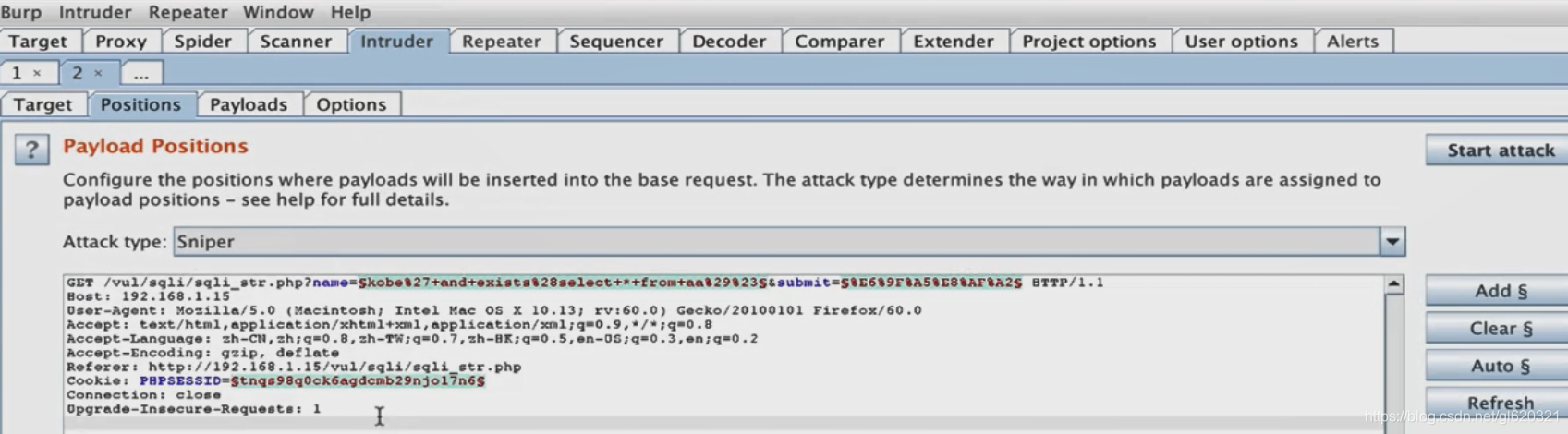Click the '...' new attack tab
The width and height of the screenshot is (1568, 434).
pos(141,74)
